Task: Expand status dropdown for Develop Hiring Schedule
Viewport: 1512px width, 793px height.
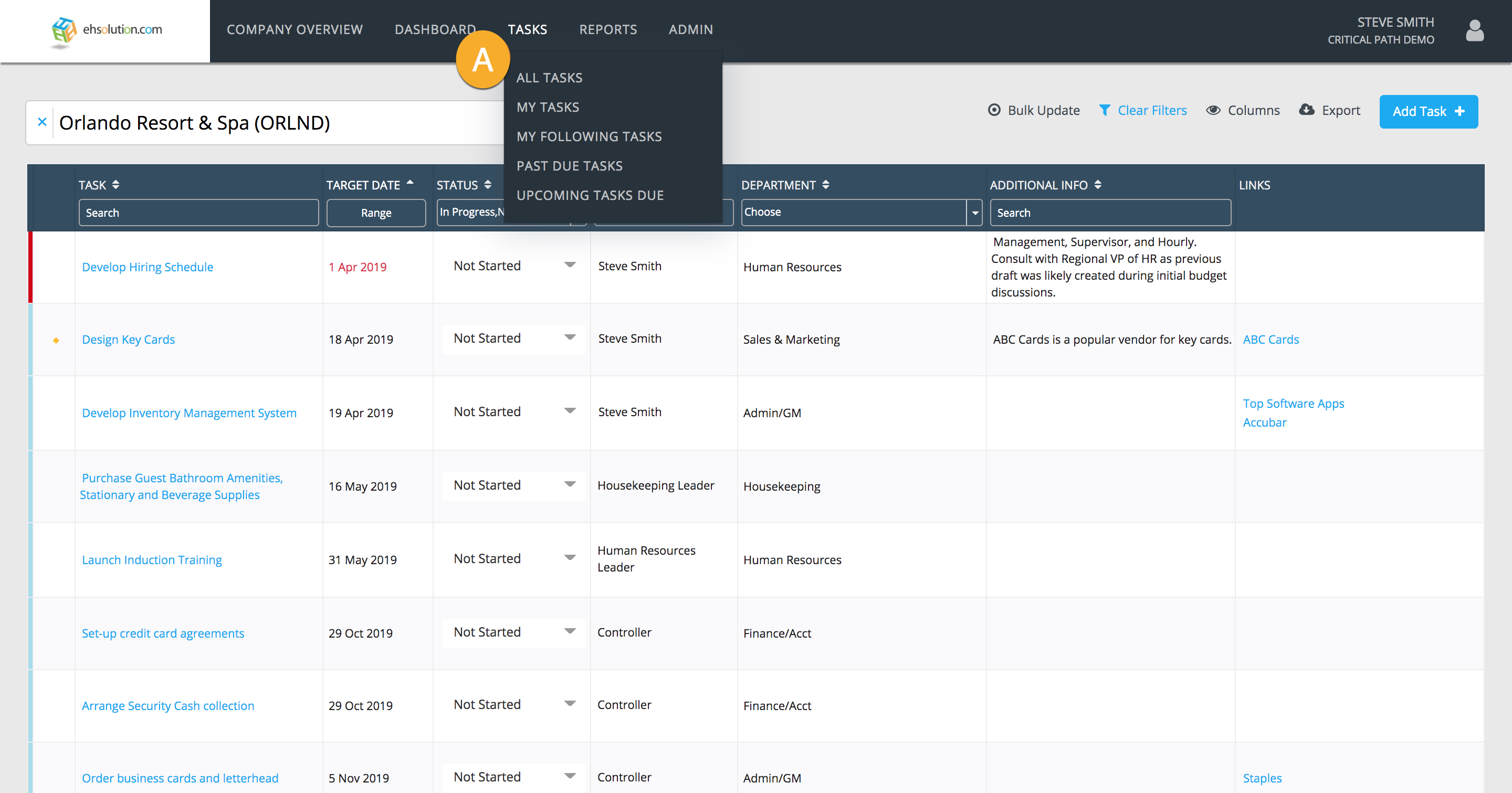Action: point(569,265)
